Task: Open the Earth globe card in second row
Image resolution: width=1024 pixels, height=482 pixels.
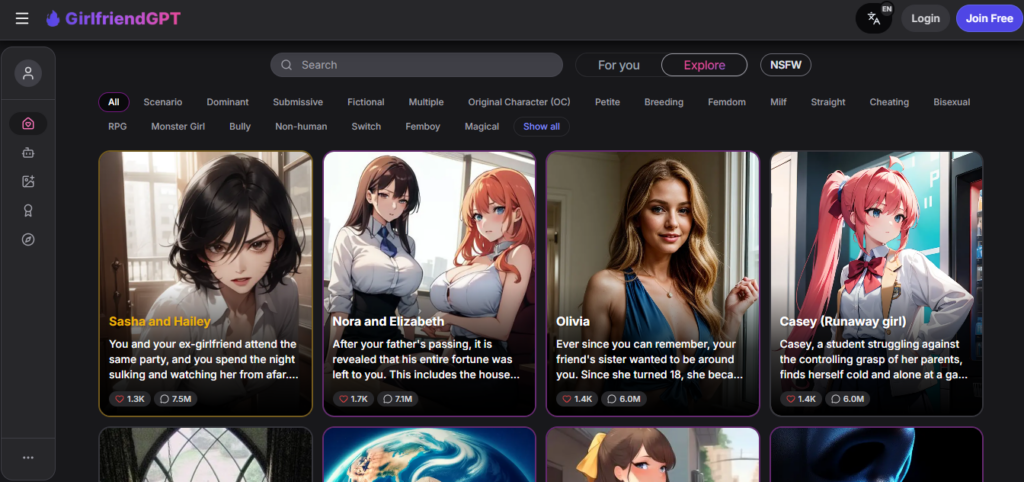Action: click(x=429, y=455)
